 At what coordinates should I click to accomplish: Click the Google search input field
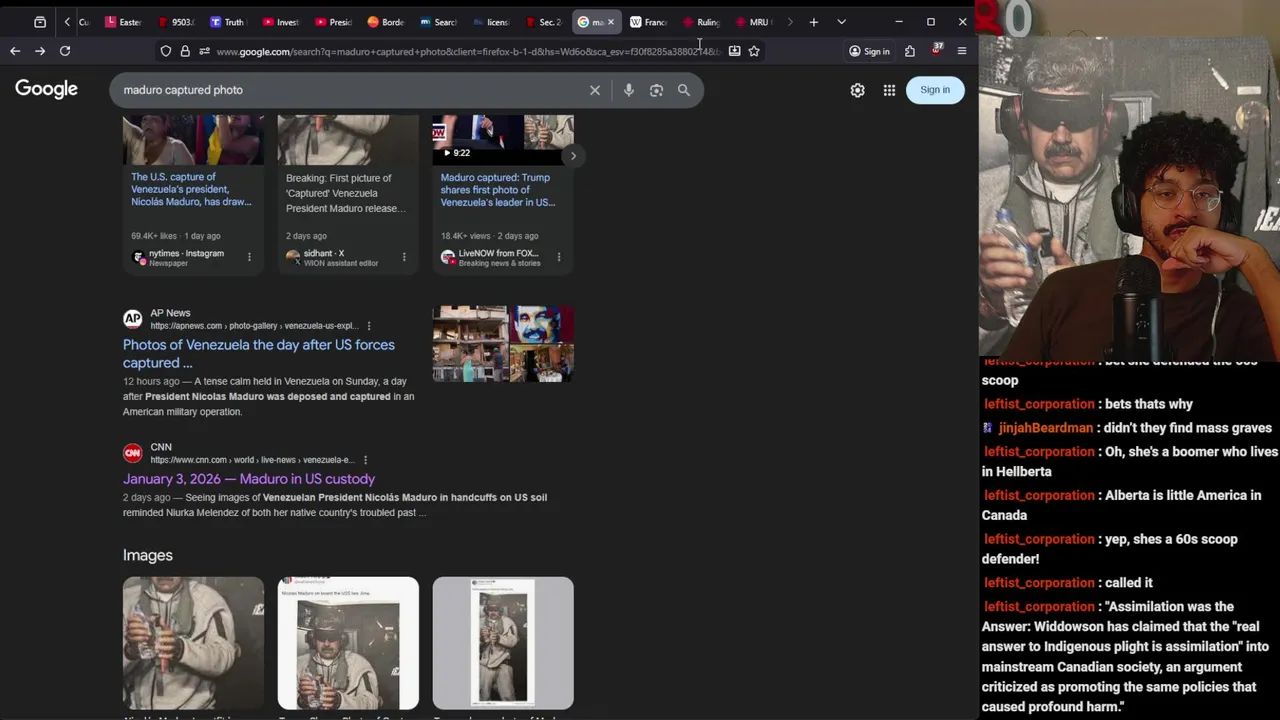point(350,90)
